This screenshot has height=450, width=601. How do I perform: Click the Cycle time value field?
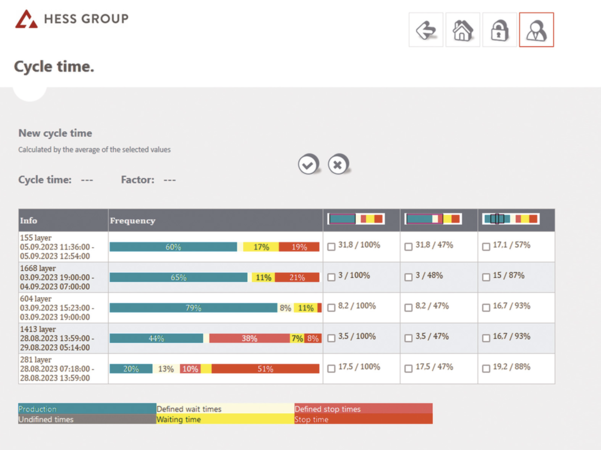pos(87,180)
